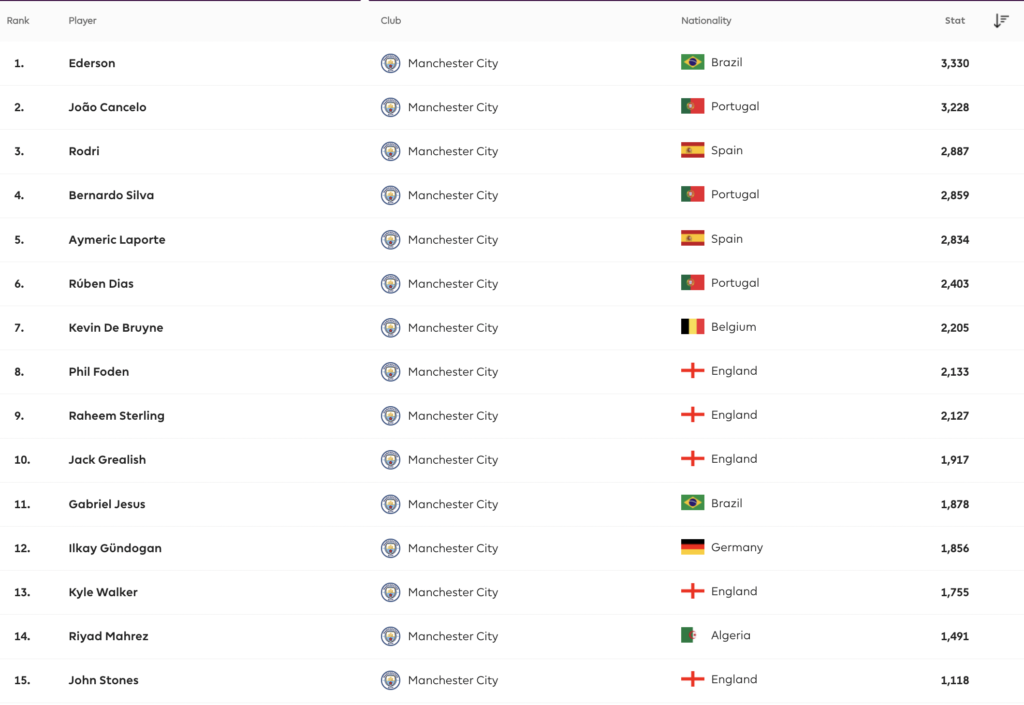Click the Manchester City badge on John Stones' row
This screenshot has width=1024, height=705.
click(391, 680)
